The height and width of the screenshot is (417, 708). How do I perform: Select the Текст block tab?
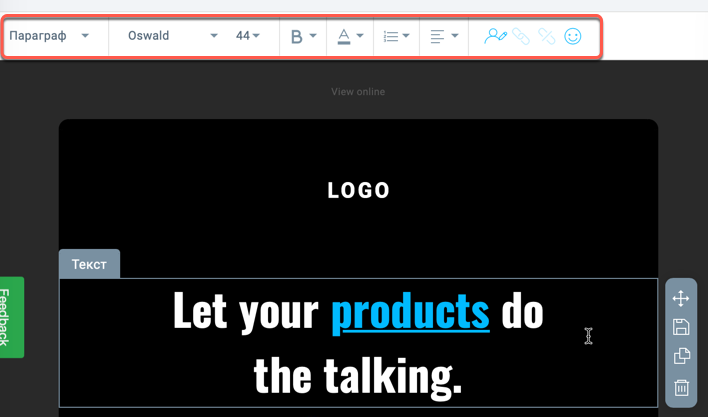[89, 264]
